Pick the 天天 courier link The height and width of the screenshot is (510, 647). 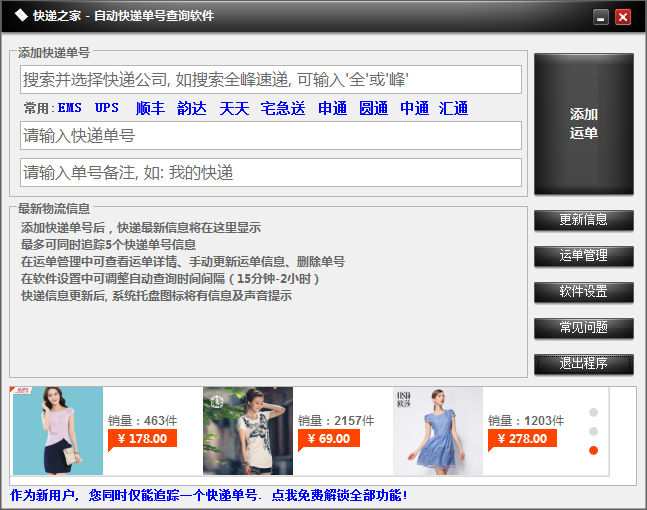[234, 108]
